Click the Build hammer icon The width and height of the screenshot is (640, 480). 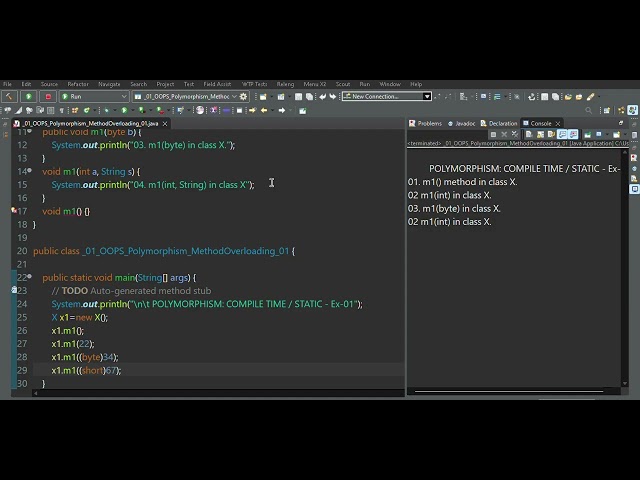(9, 96)
